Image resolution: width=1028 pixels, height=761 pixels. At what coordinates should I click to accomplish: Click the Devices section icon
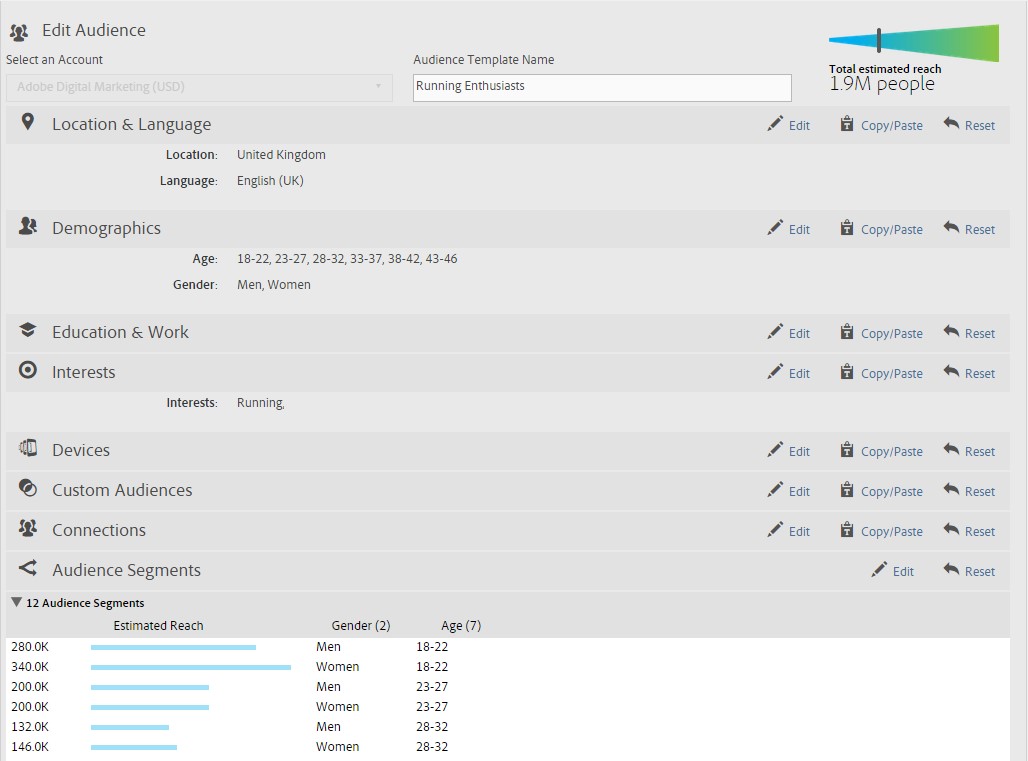pos(28,449)
